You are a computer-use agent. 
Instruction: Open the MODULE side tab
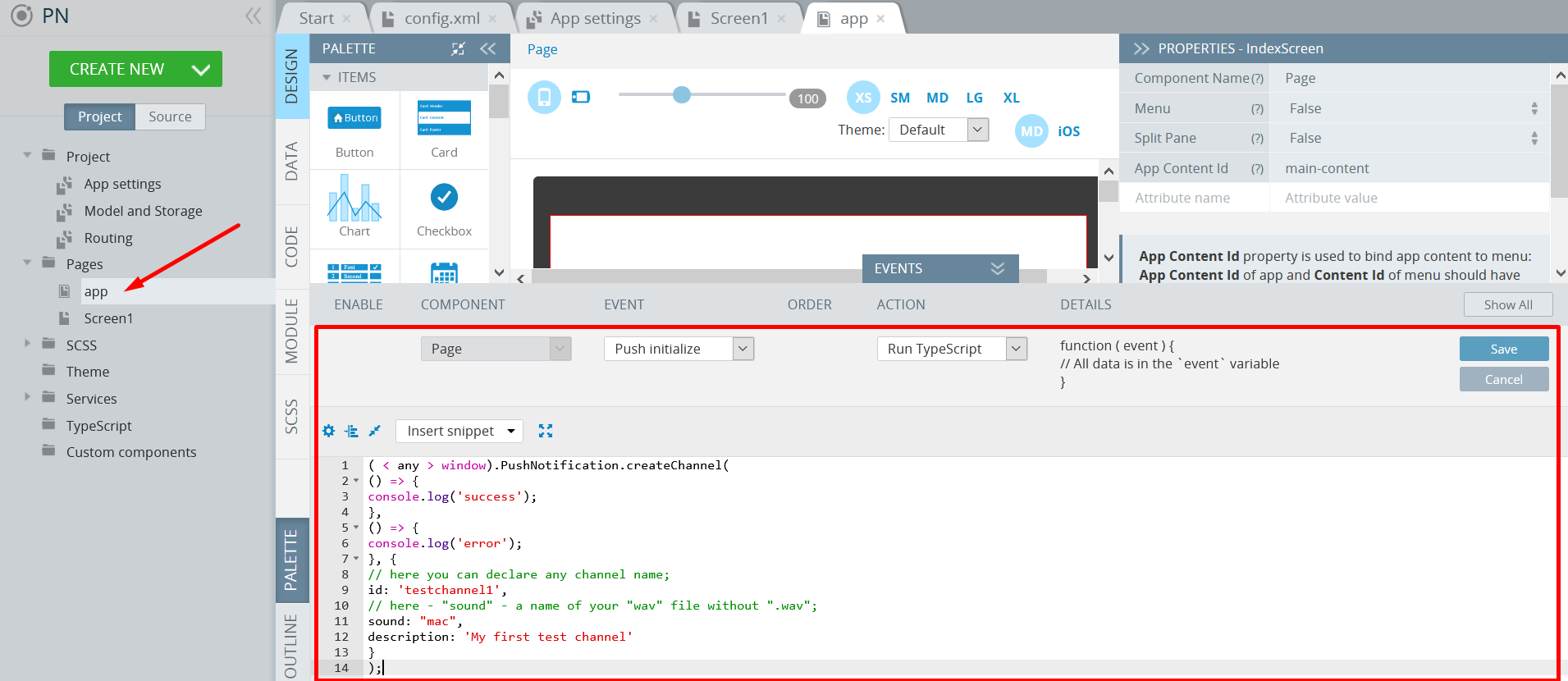click(292, 331)
